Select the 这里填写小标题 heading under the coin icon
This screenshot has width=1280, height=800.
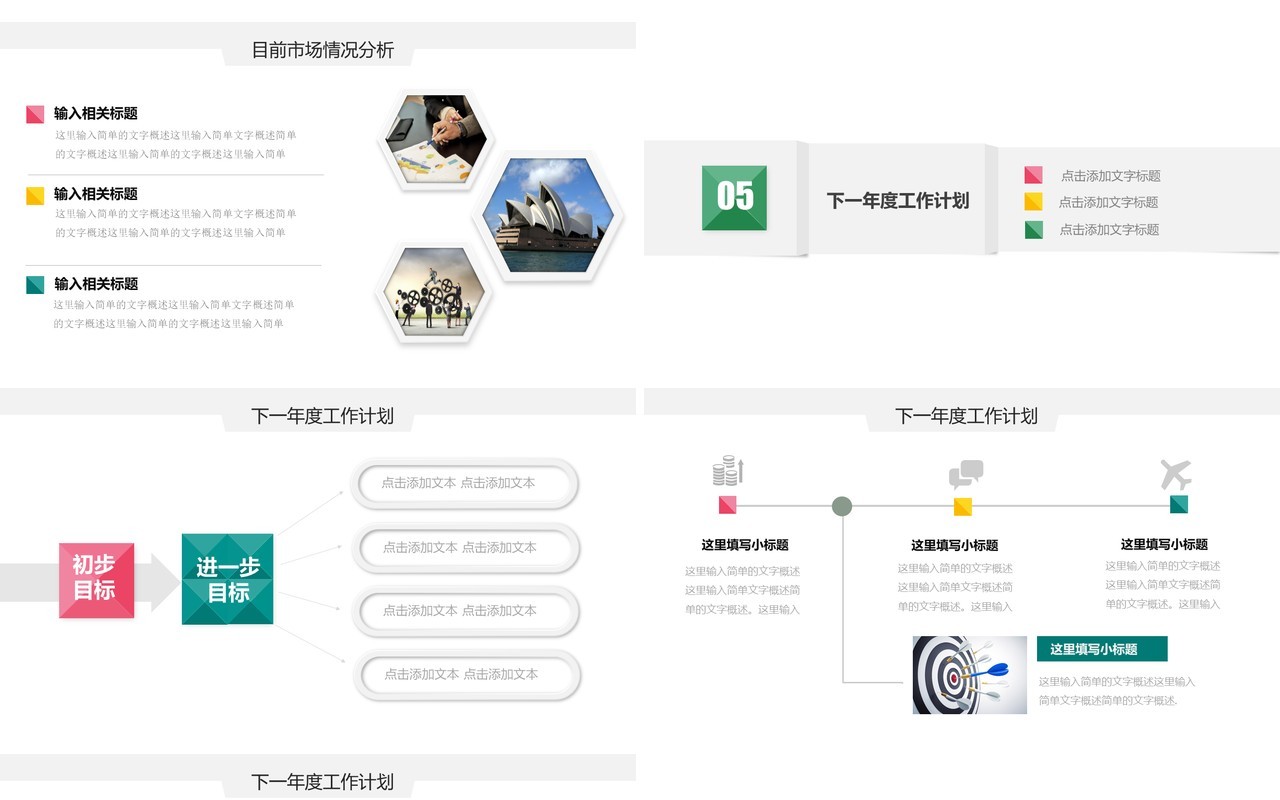[x=745, y=545]
